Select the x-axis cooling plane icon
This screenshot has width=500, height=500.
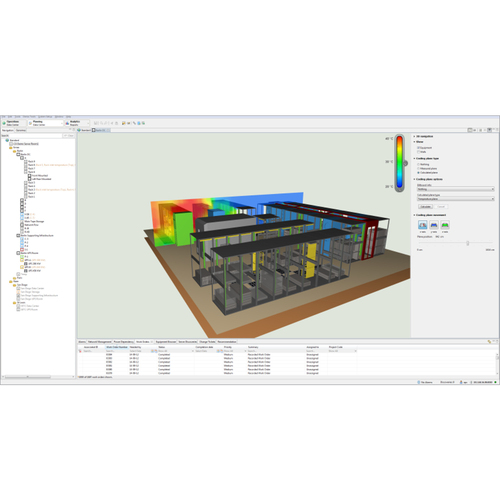point(422,225)
